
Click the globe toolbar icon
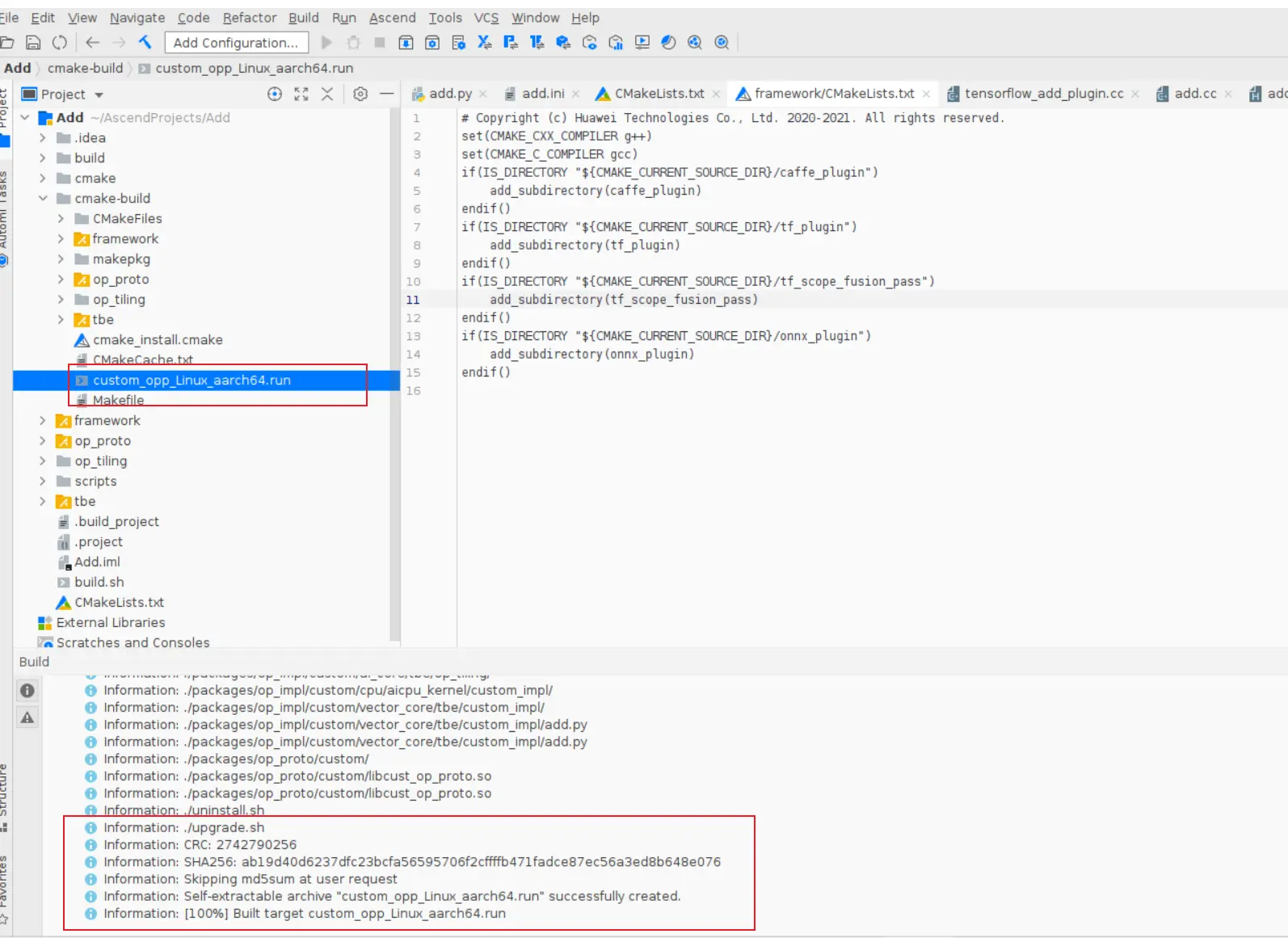(668, 43)
